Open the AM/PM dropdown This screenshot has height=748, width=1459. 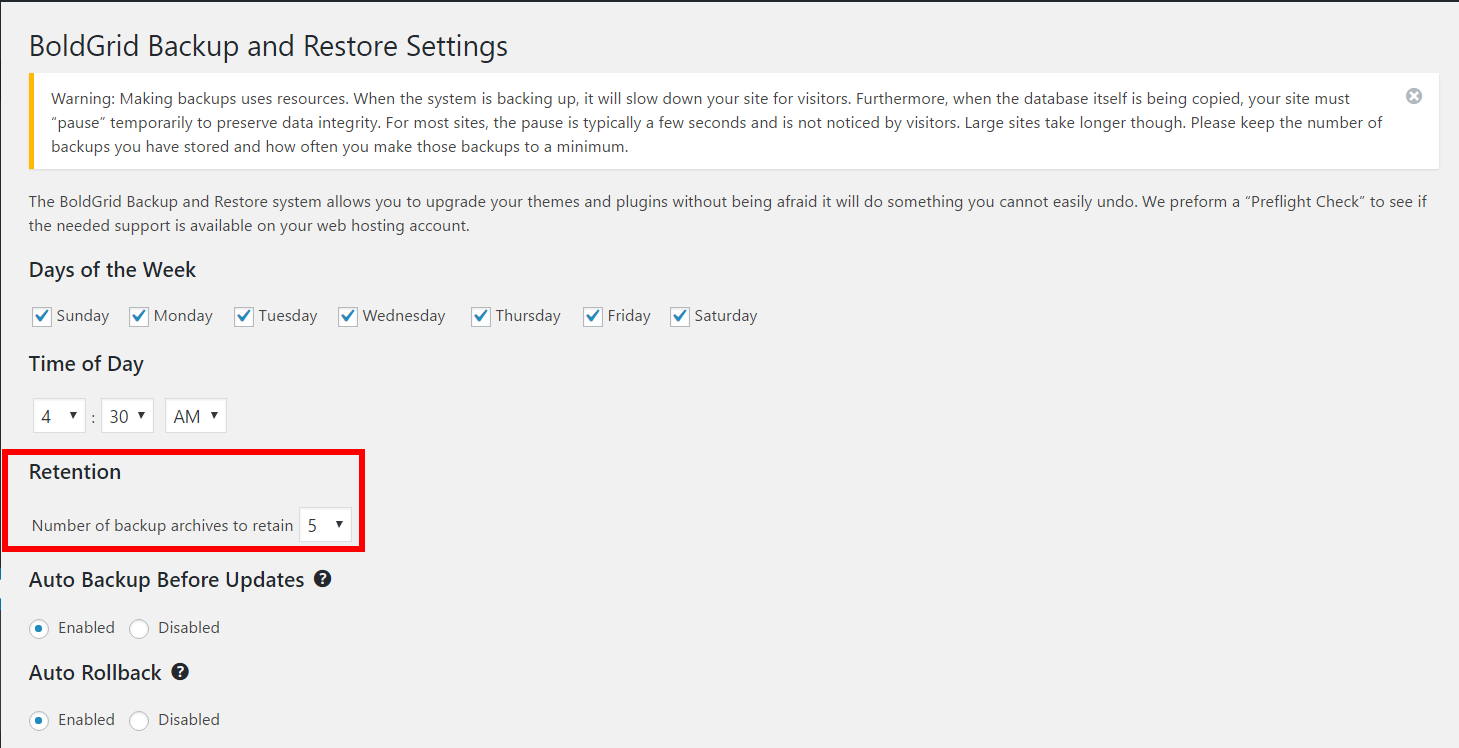pyautogui.click(x=196, y=416)
